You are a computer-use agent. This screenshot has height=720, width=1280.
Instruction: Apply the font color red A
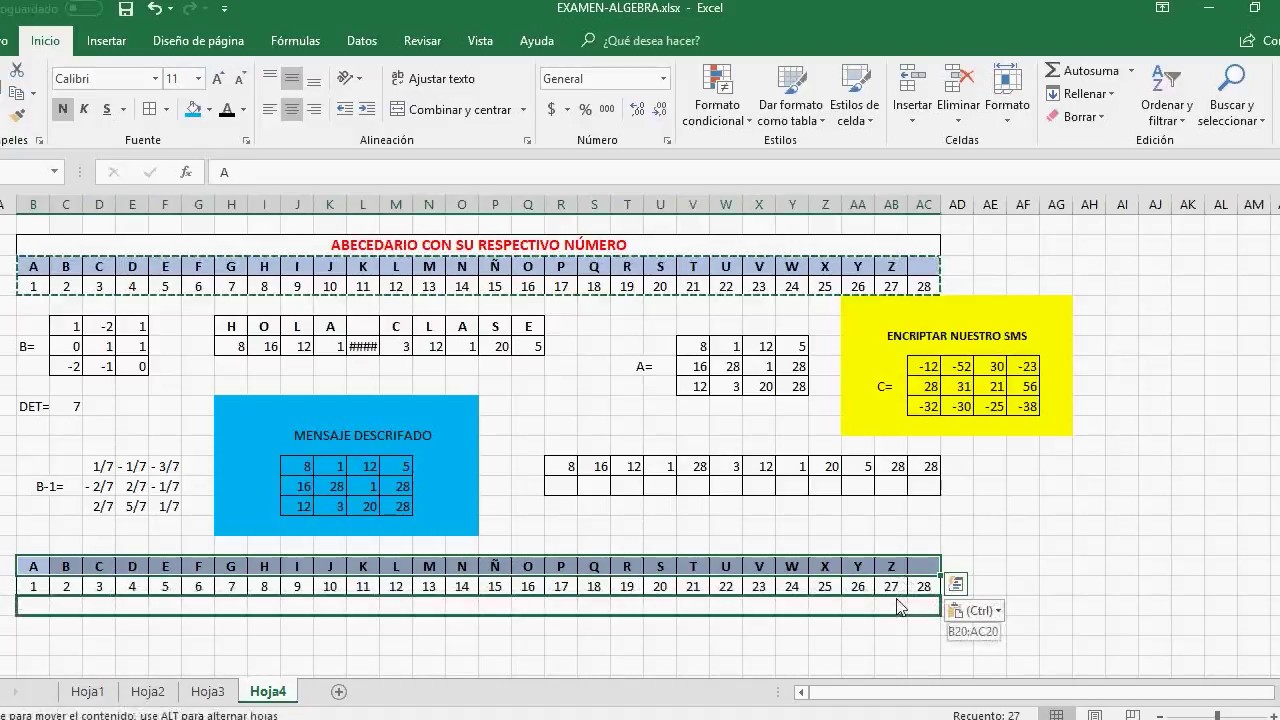click(227, 109)
